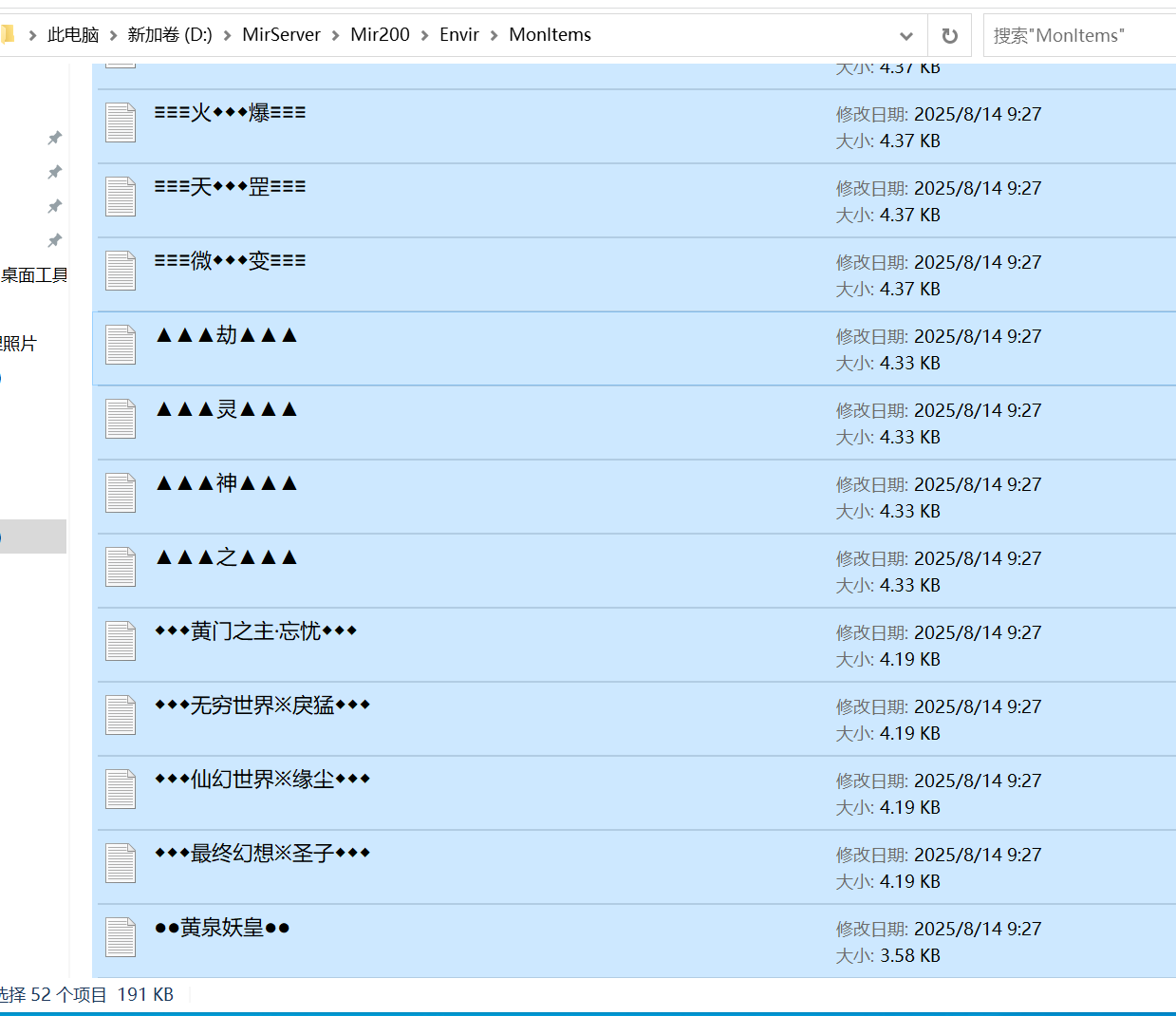The image size is (1176, 1016).
Task: Click the 191 KB status bar text
Action: point(145,994)
